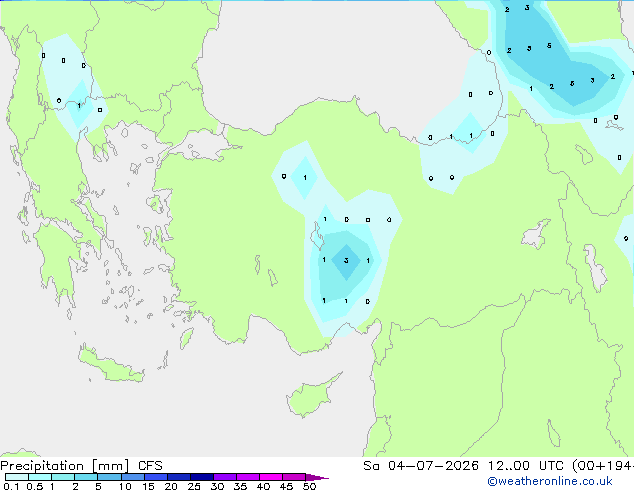634x490 pixels.
Task: Click the 'Precipitation [mm] CFS' legend title
Action: point(81,466)
